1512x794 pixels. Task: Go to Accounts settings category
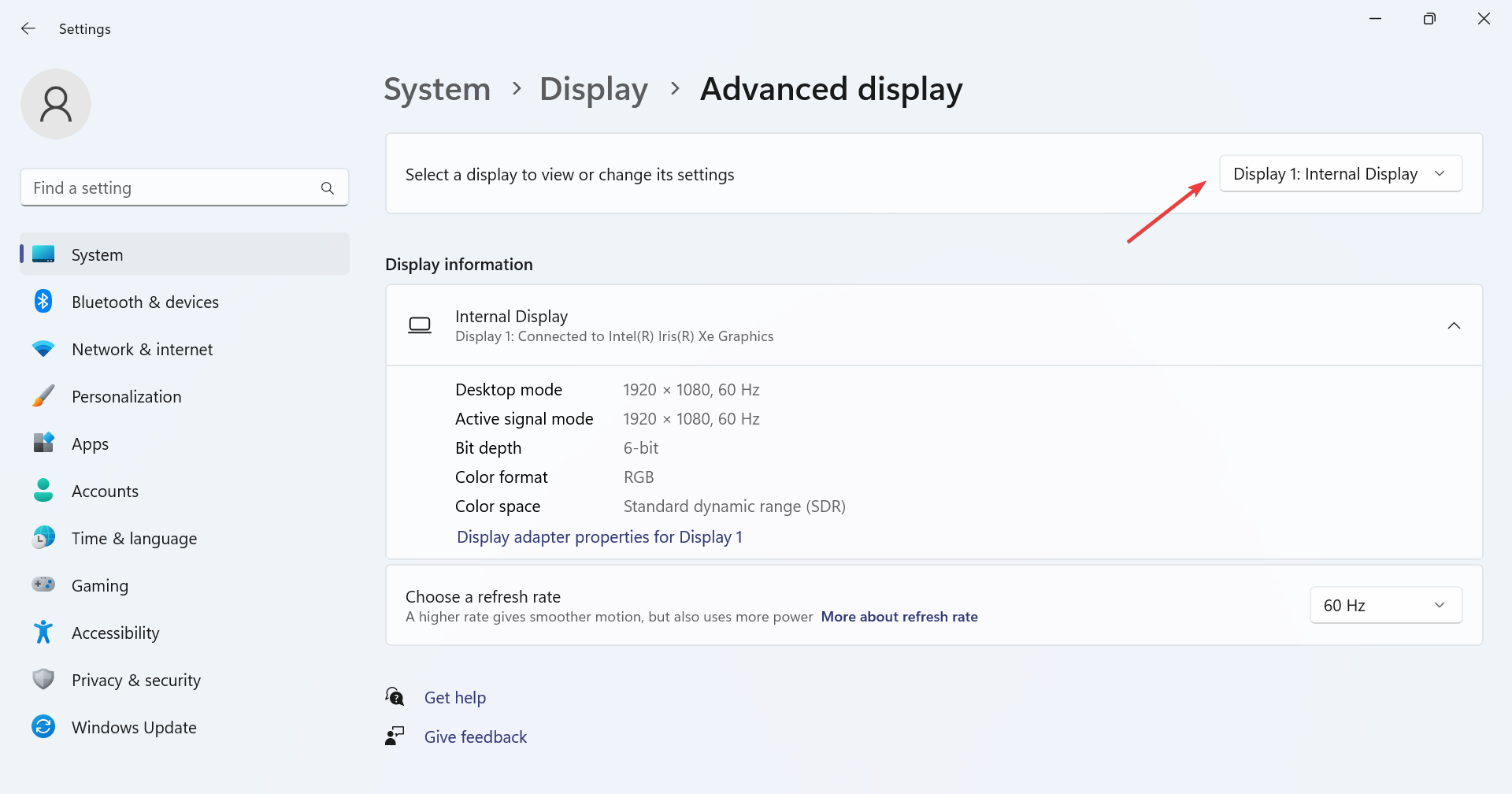click(105, 492)
